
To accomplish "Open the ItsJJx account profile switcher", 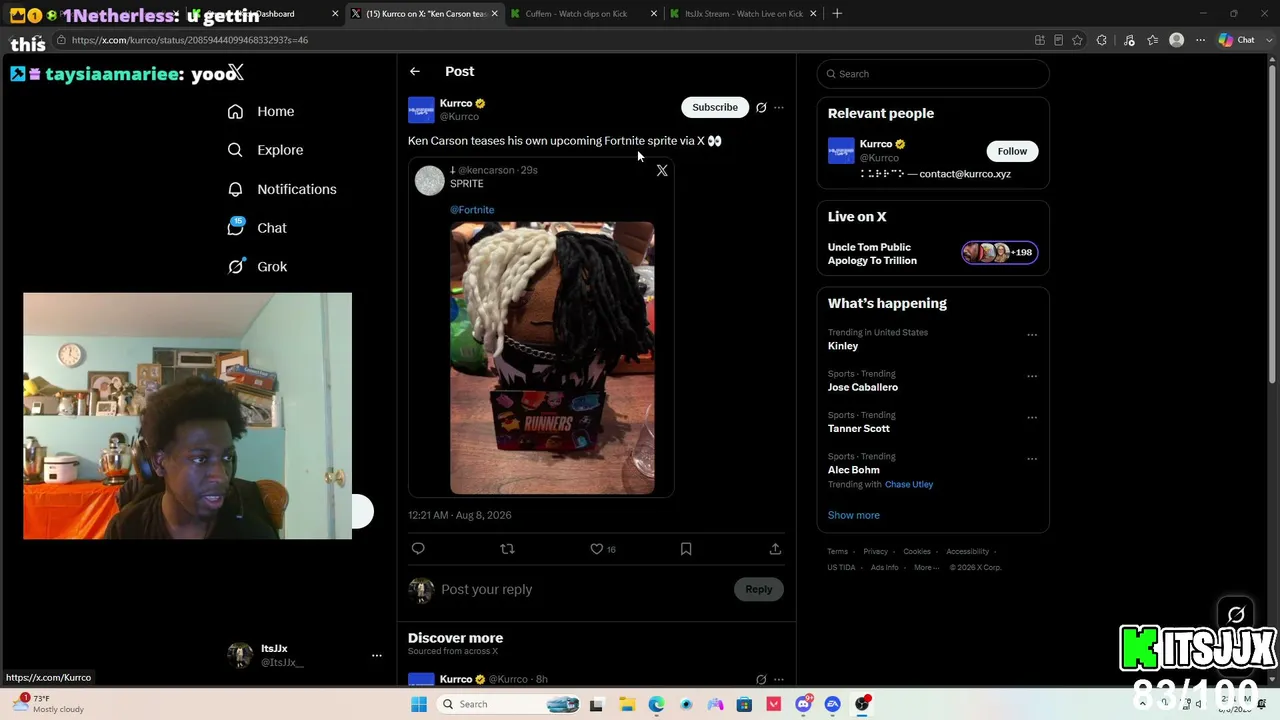I will click(x=306, y=655).
